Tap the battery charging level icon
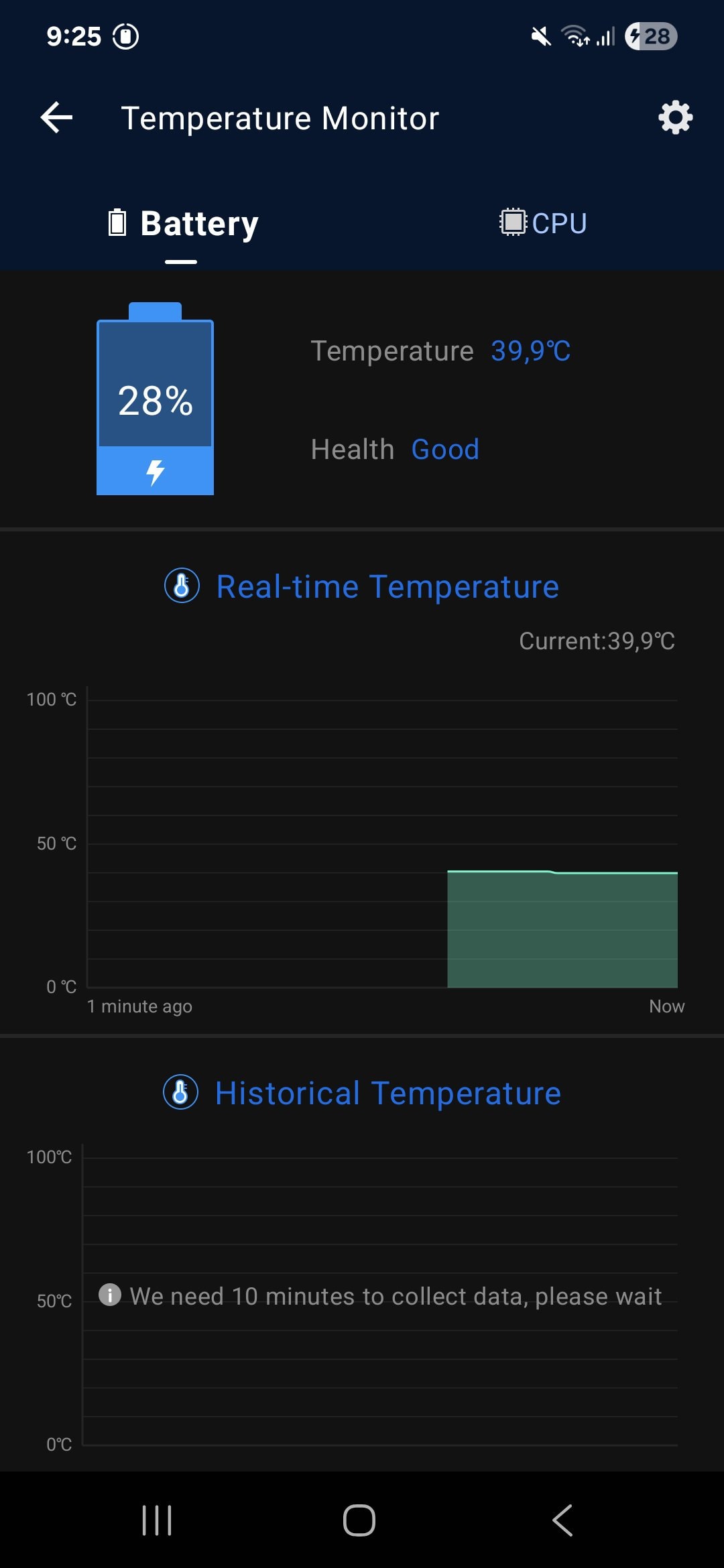Screen dimensions: 724x1568 [x=156, y=400]
